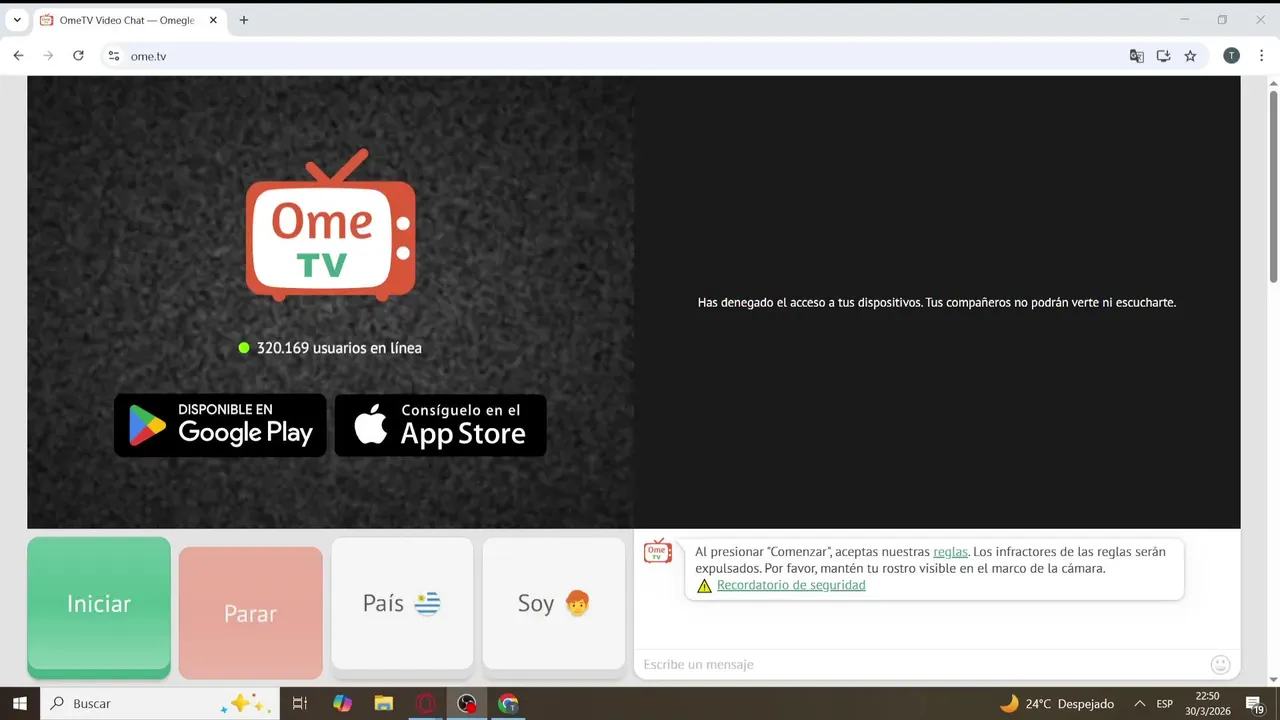
Task: Open the Google Play download badge
Action: (220, 425)
